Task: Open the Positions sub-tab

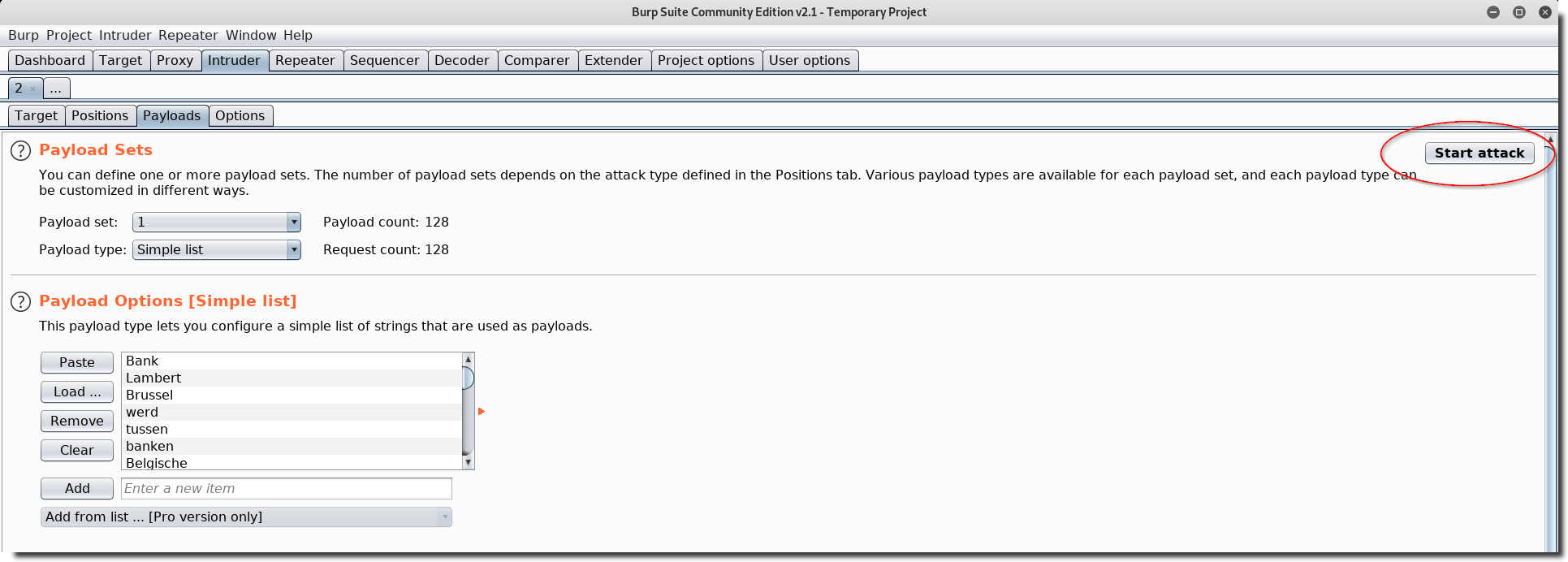Action: (100, 116)
